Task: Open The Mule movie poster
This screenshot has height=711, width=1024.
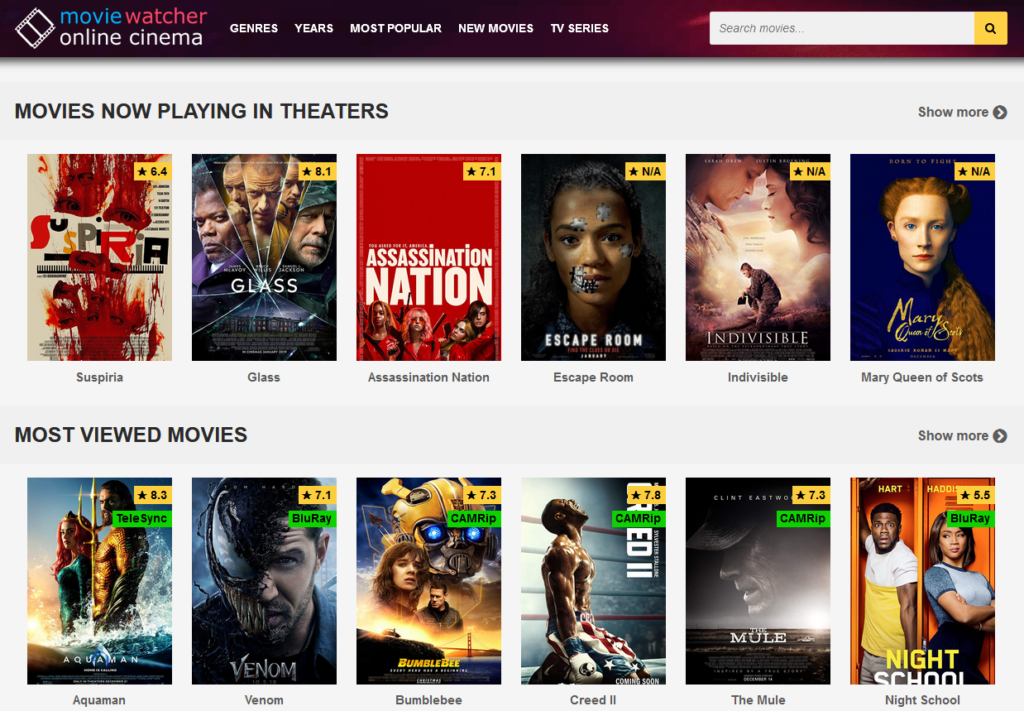Action: tap(758, 581)
